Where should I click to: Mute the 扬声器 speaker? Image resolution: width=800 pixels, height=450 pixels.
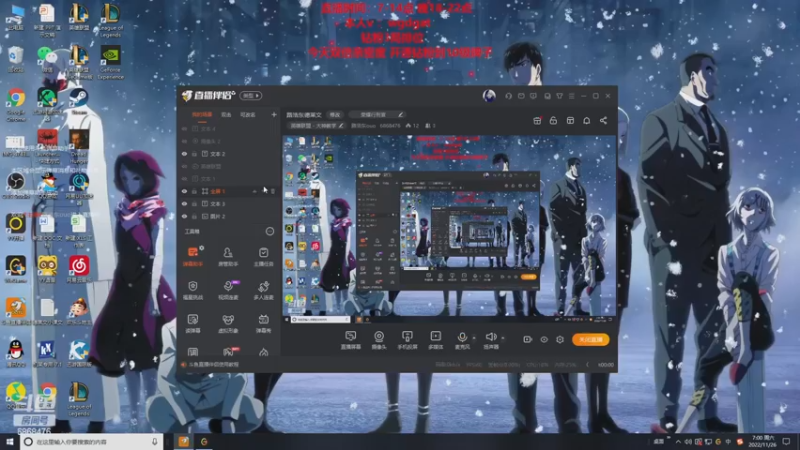click(491, 340)
